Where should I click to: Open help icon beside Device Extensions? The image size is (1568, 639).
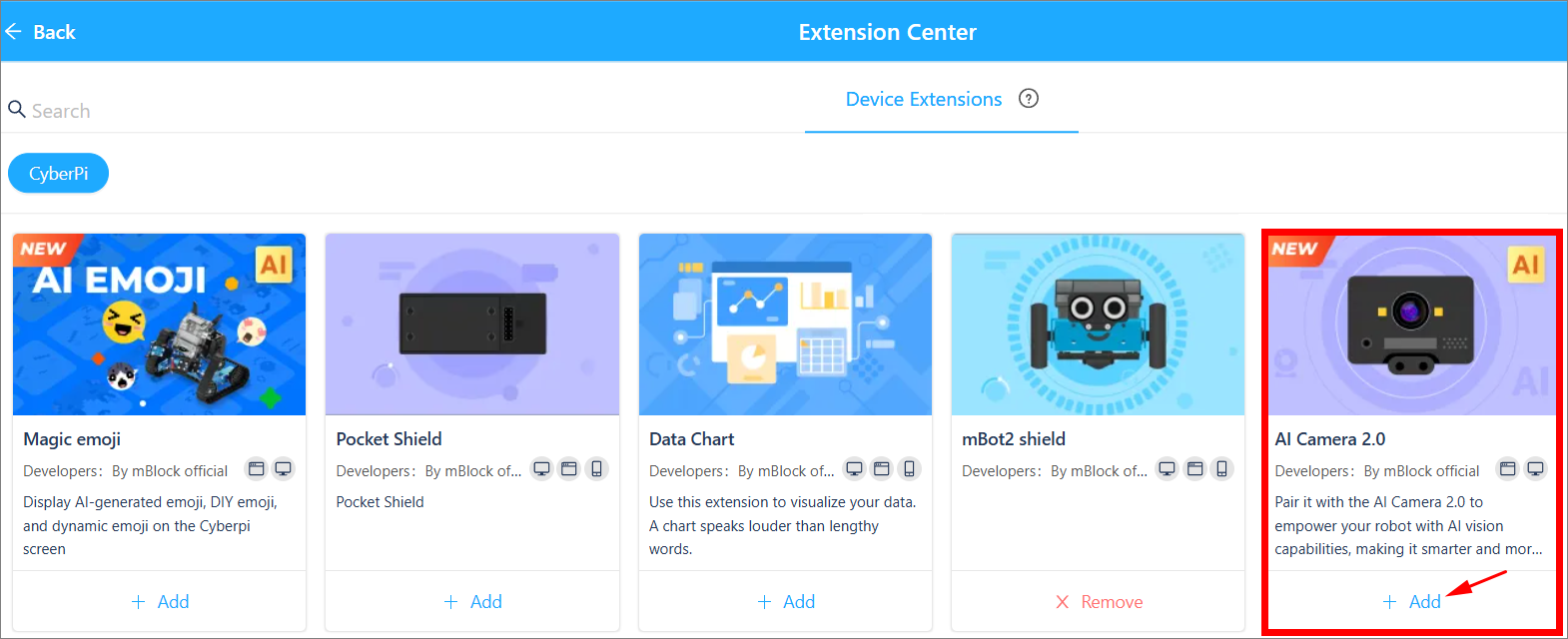tap(1029, 98)
